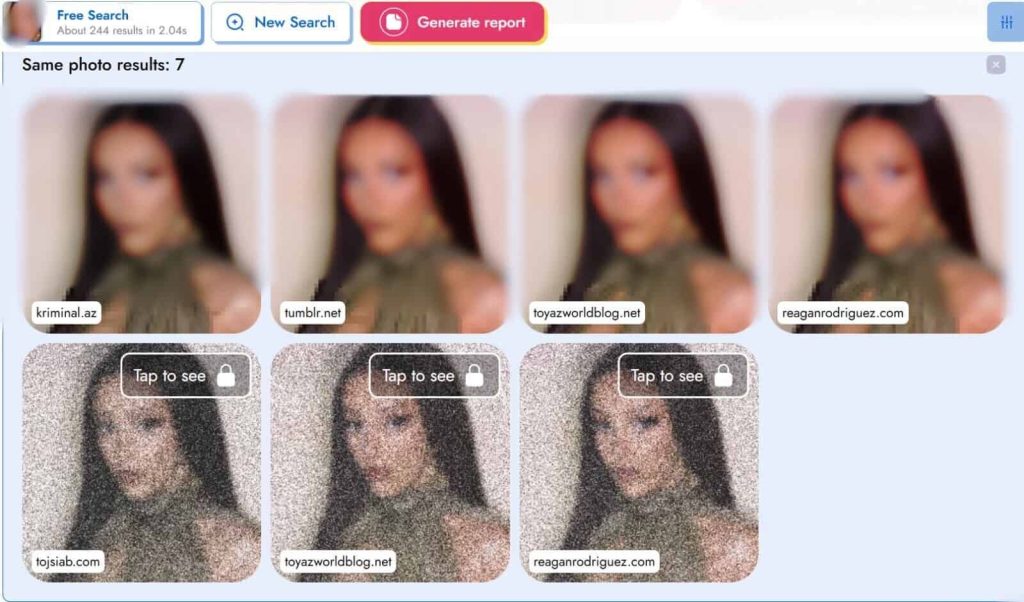Click lock icon on locked toyazworldblog.net photo
The image size is (1024, 602).
475,375
